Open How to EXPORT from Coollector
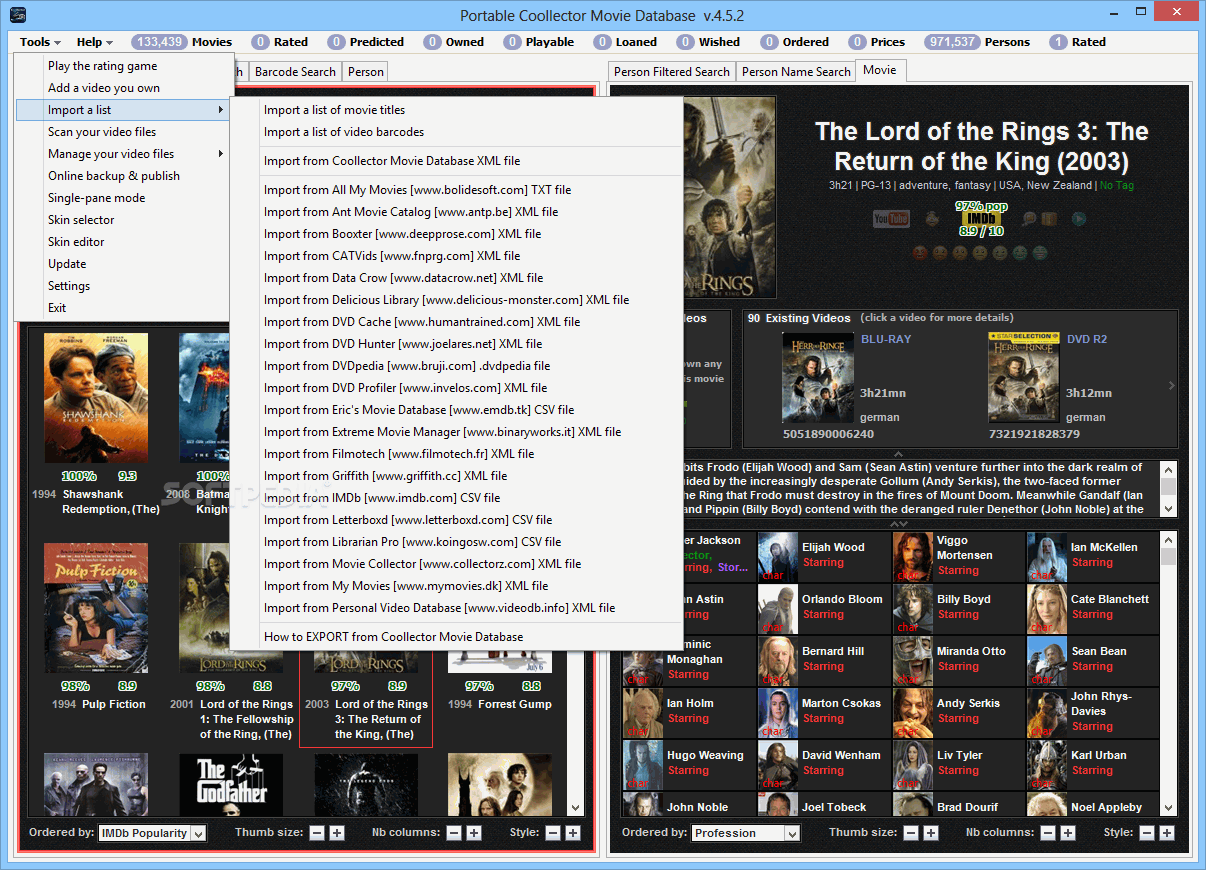 coord(456,637)
